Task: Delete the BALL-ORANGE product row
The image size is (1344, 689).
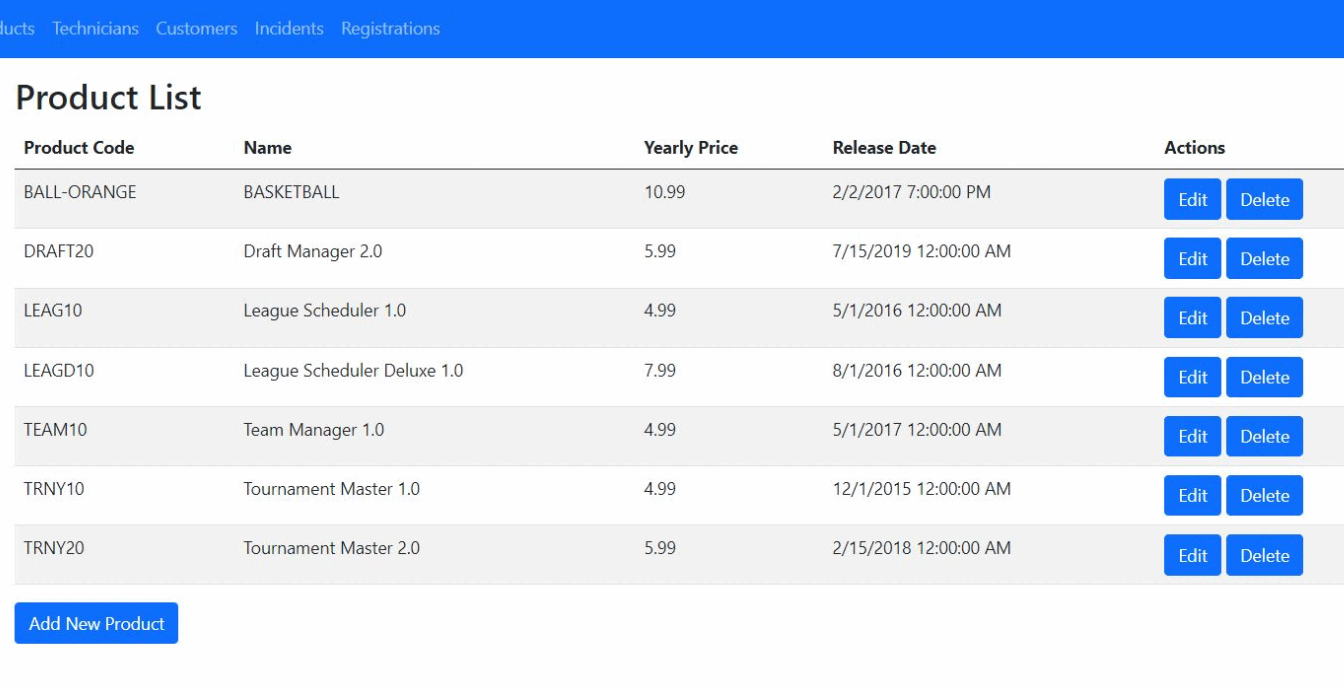Action: pos(1264,199)
